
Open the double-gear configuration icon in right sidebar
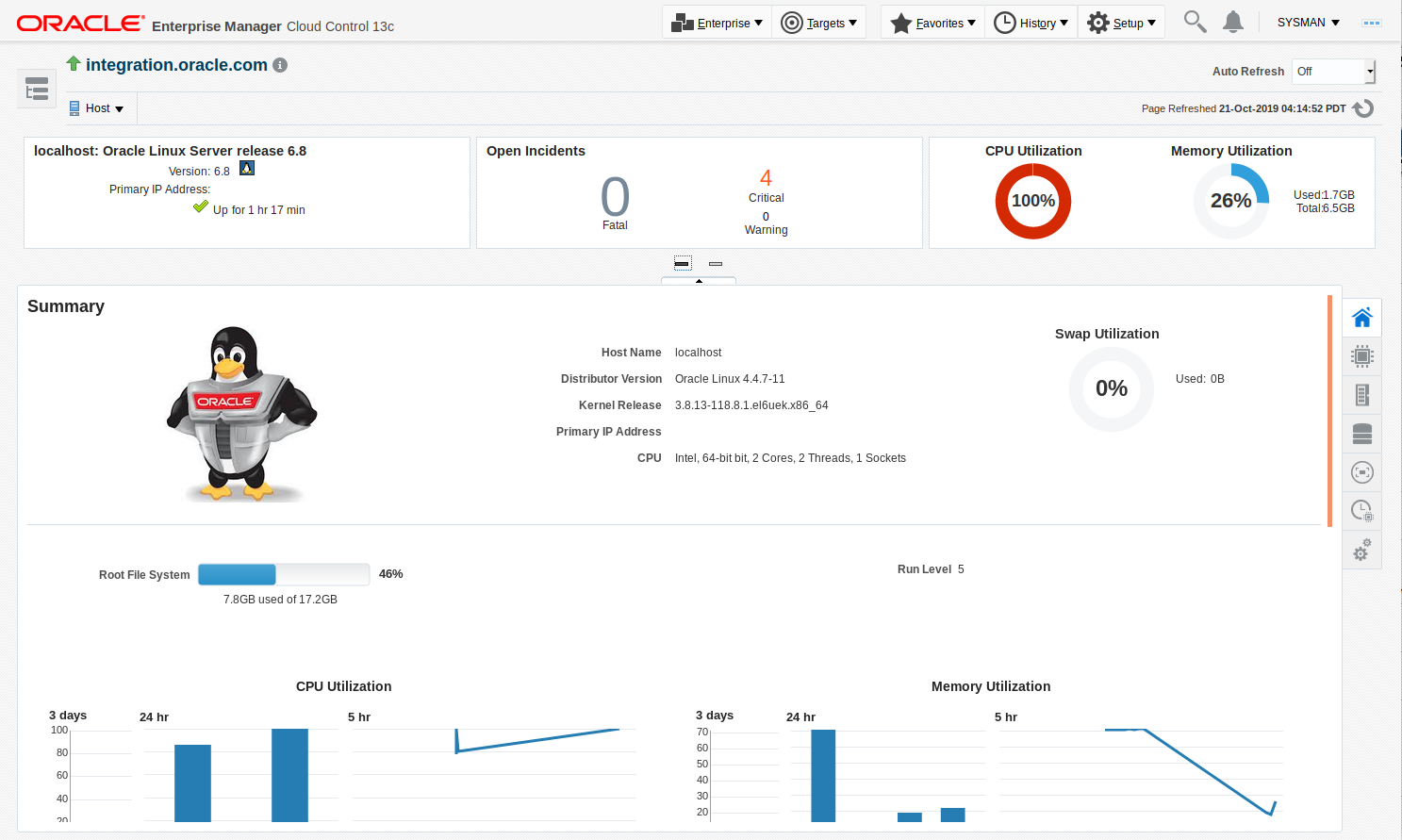click(x=1361, y=551)
